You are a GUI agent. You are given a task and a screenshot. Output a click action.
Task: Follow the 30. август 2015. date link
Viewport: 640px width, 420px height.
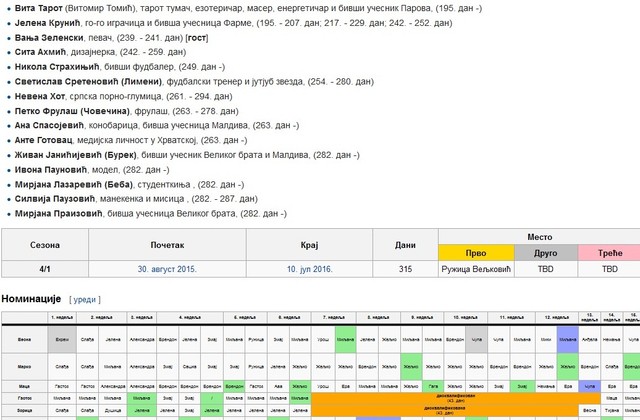tap(167, 269)
